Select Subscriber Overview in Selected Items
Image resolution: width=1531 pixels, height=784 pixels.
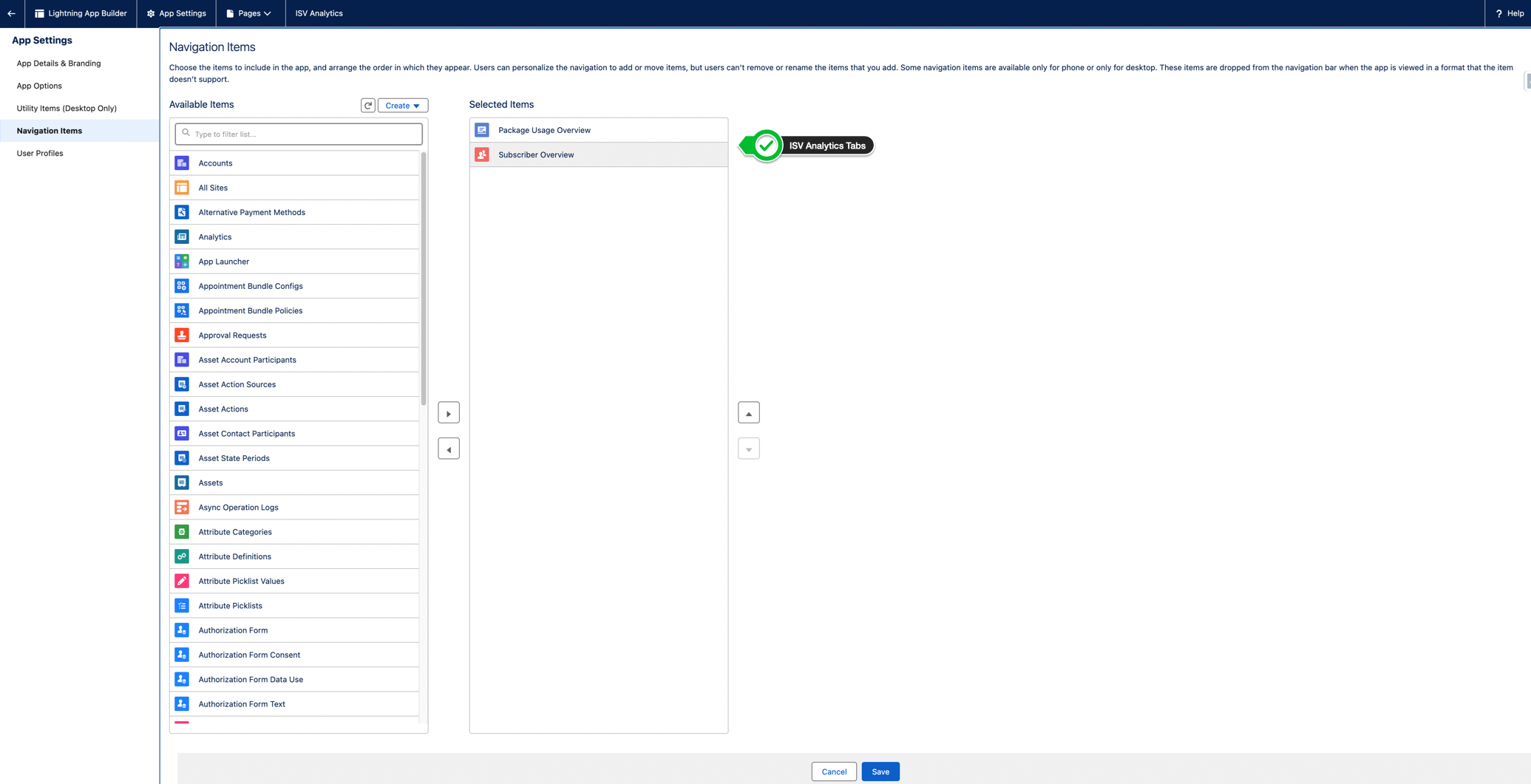[x=599, y=154]
